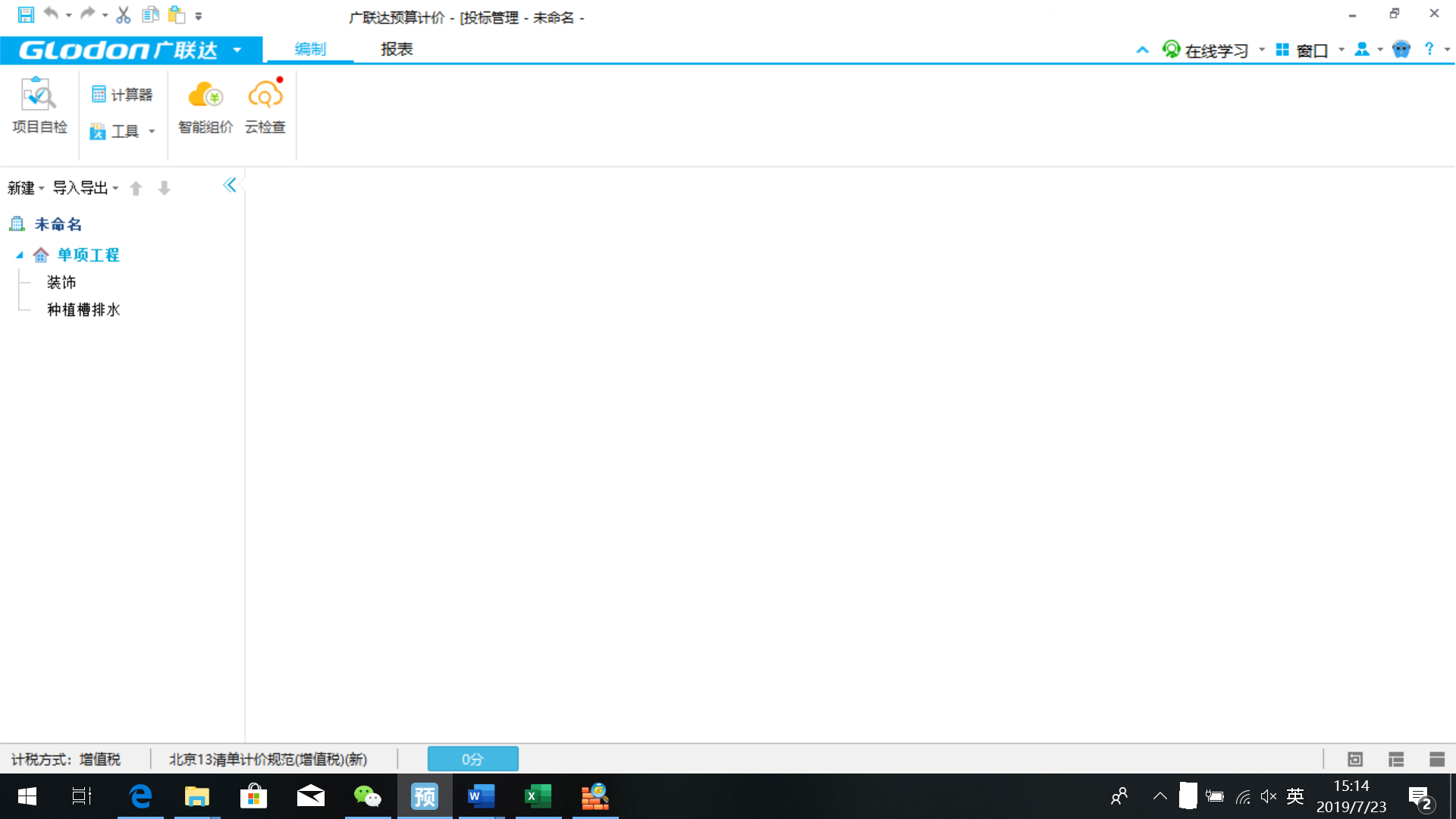Collapse the ribbon with the up chevron
This screenshot has height=819, width=1456.
[x=1142, y=50]
